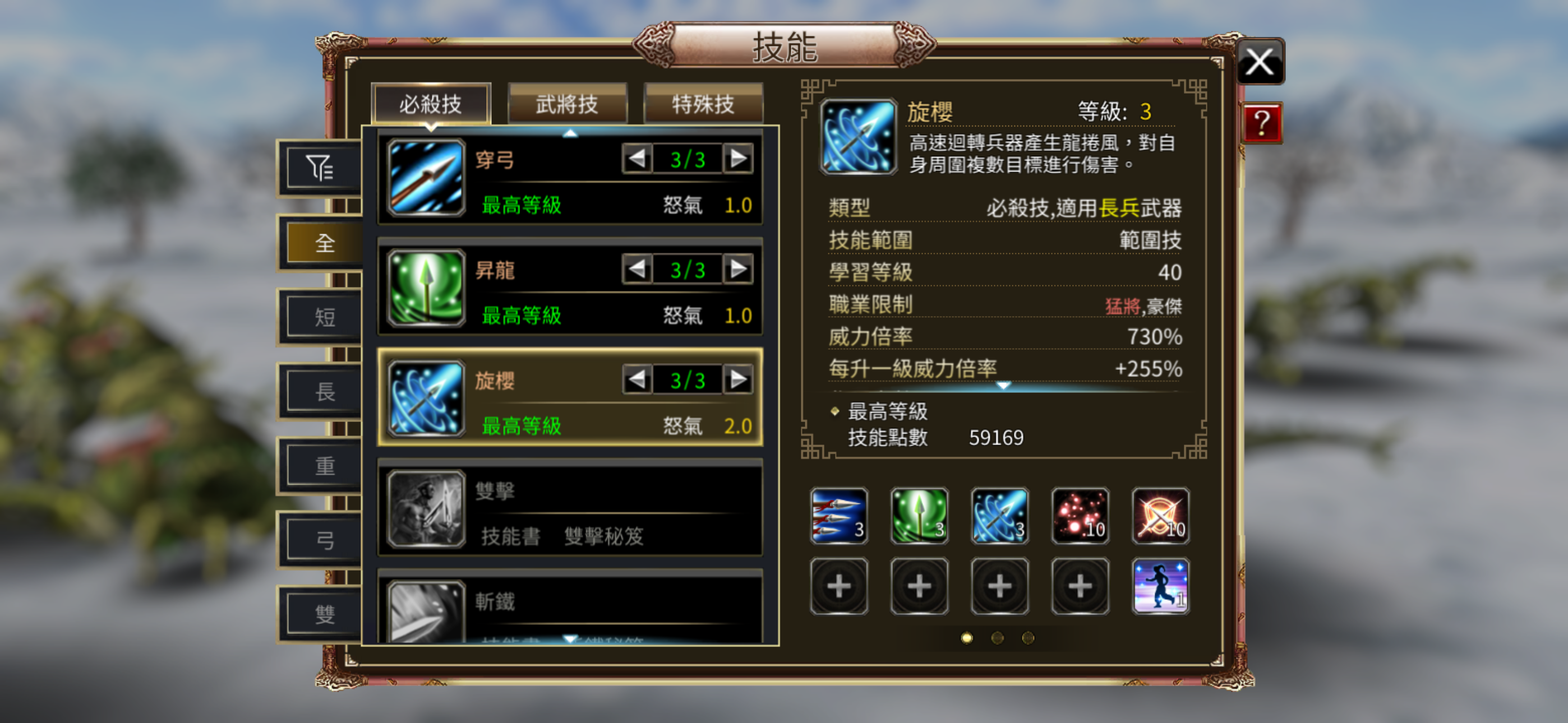Filter skills by 弓 weapon type

(x=324, y=540)
